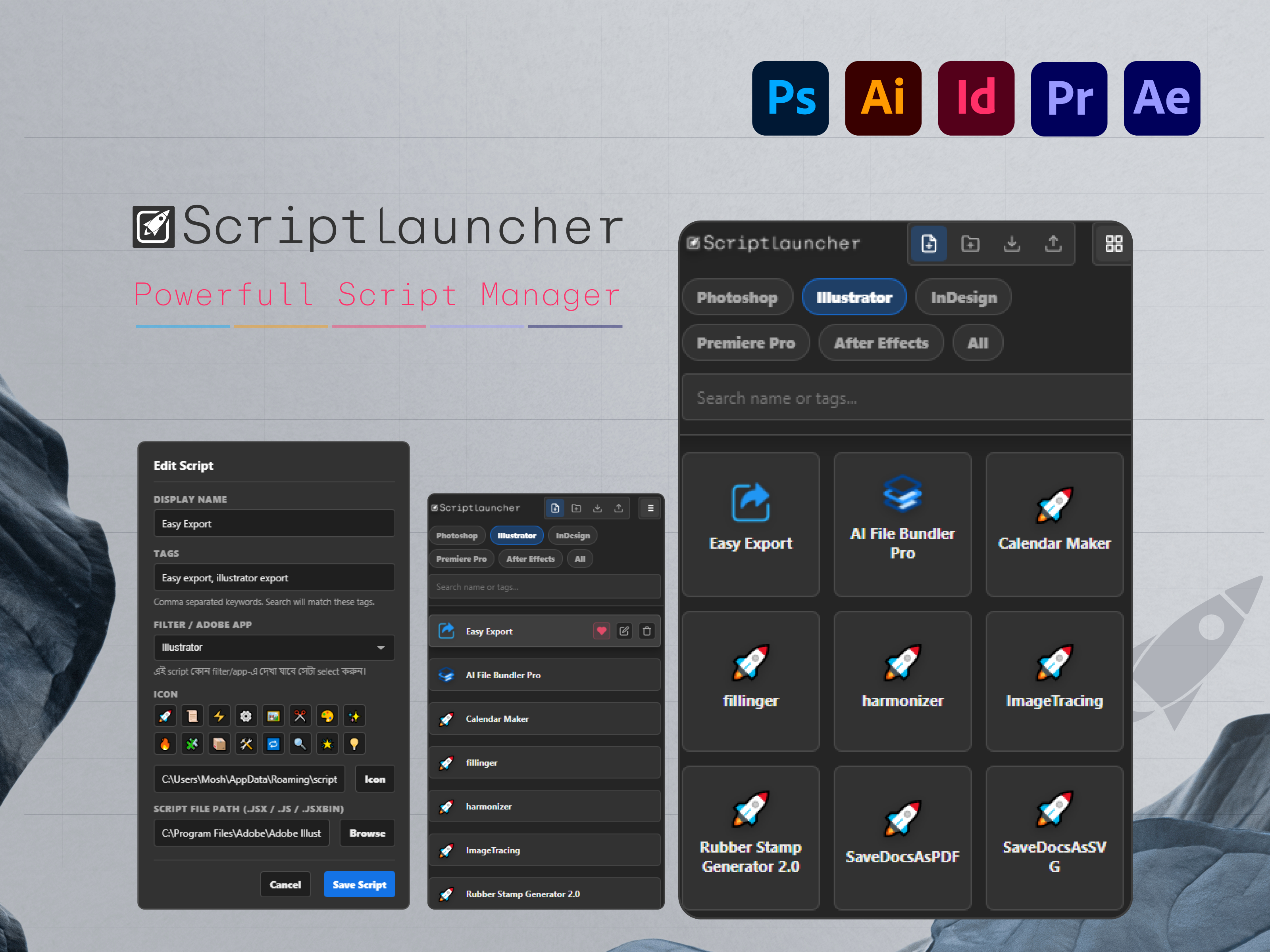
Task: Click export upload icon in small list panel
Action: (618, 508)
